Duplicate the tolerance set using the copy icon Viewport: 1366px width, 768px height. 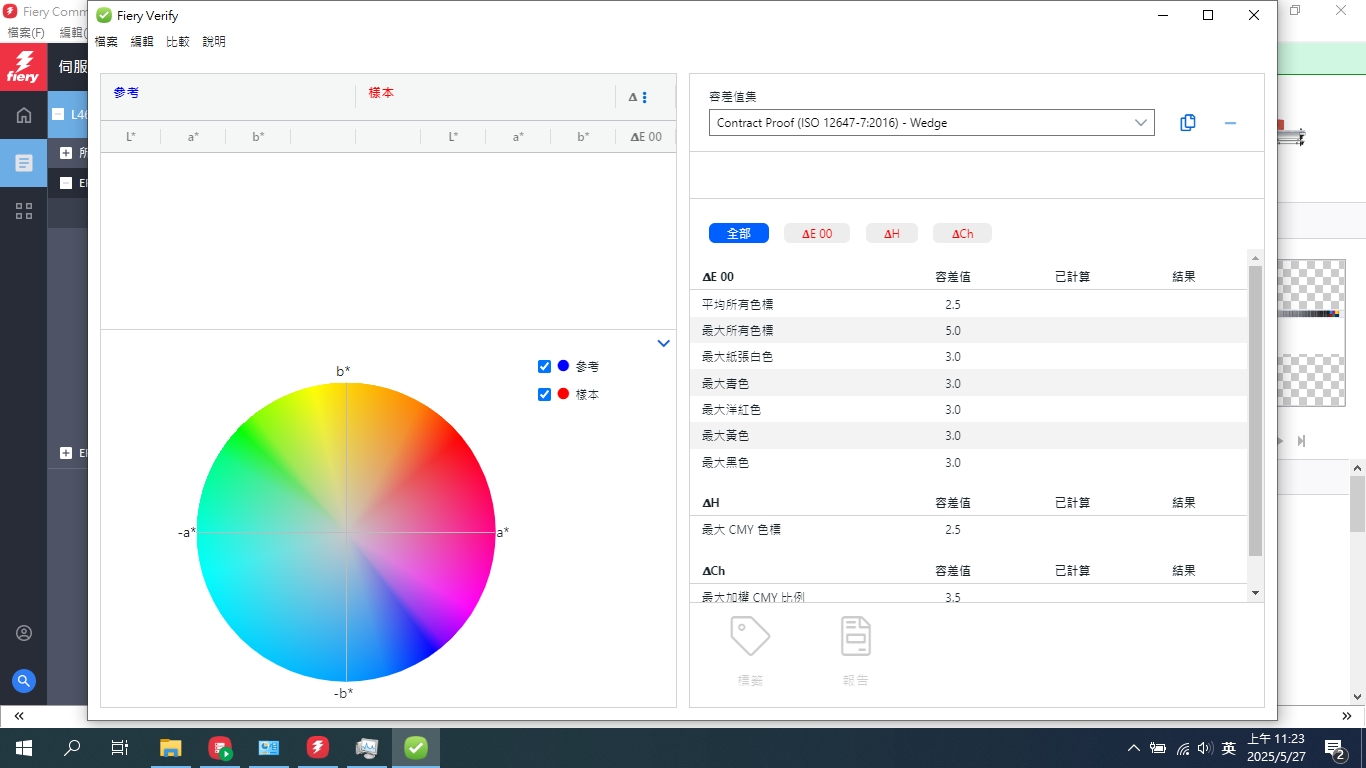tap(1187, 122)
